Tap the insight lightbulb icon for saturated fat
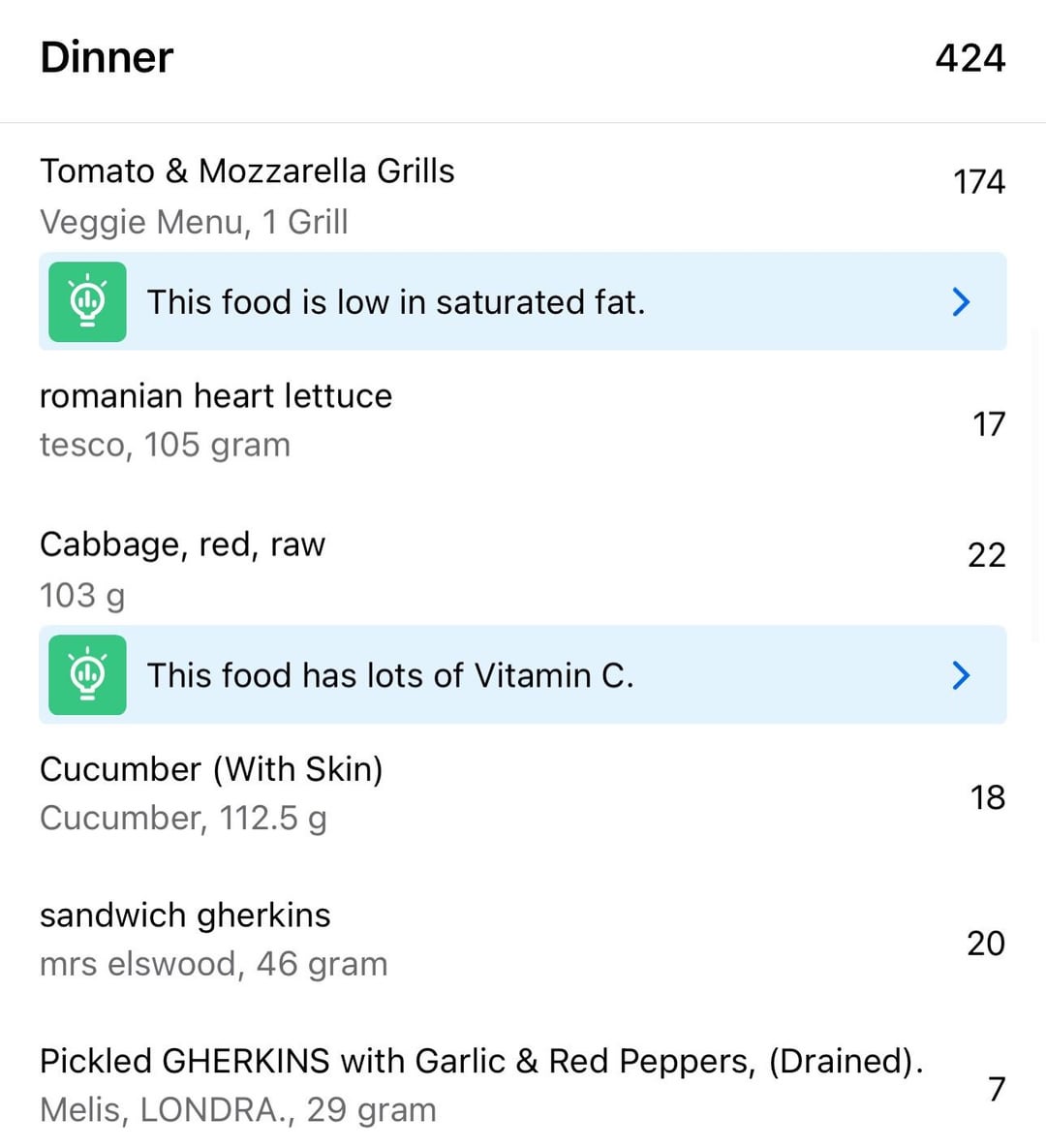Image resolution: width=1046 pixels, height=1148 pixels. [x=87, y=301]
